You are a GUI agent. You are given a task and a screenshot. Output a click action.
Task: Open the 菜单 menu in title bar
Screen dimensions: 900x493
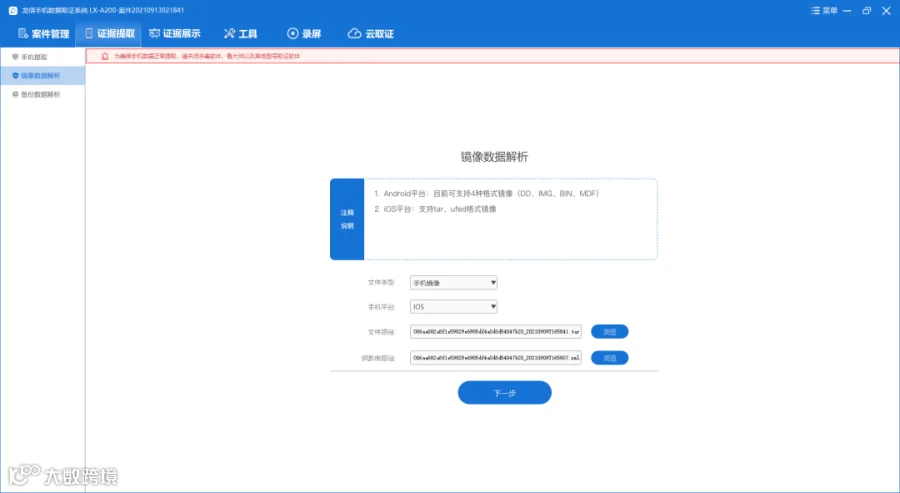[824, 11]
